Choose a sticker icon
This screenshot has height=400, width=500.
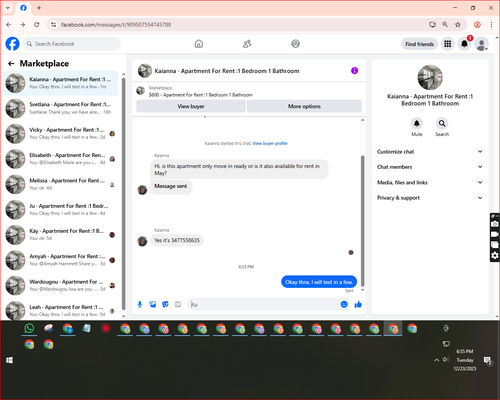click(x=165, y=304)
